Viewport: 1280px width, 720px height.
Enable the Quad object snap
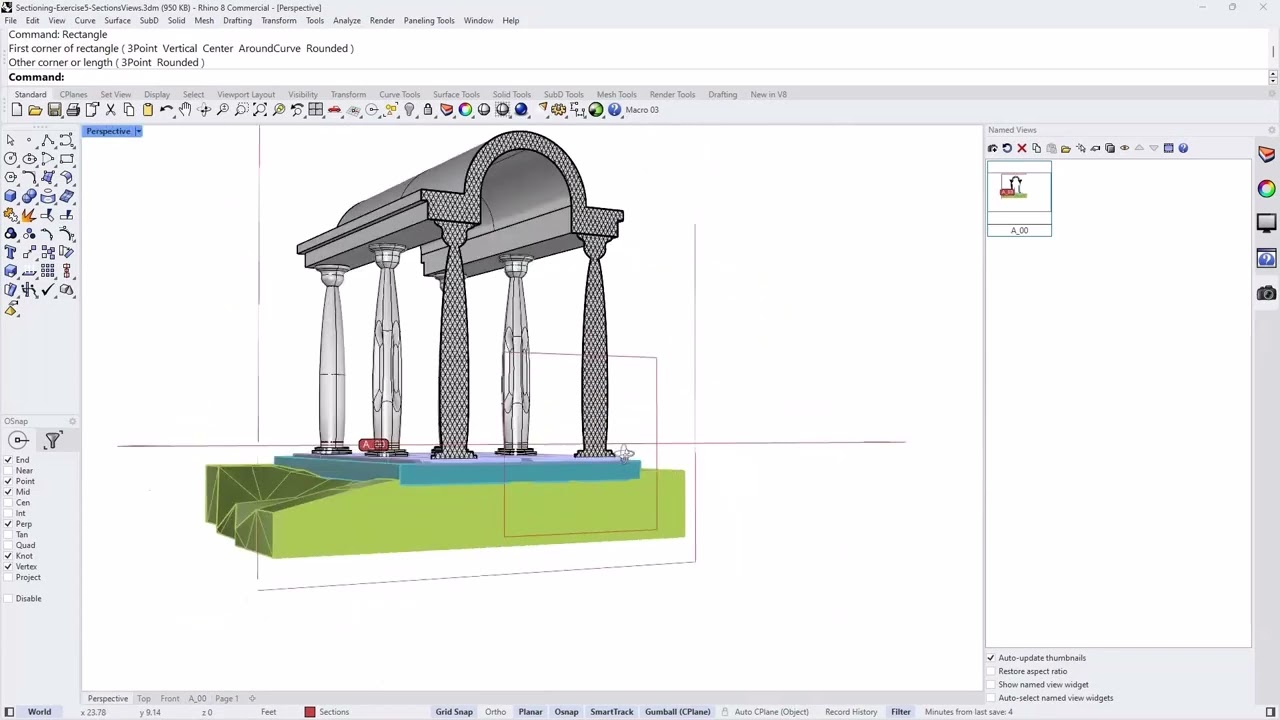click(8, 545)
